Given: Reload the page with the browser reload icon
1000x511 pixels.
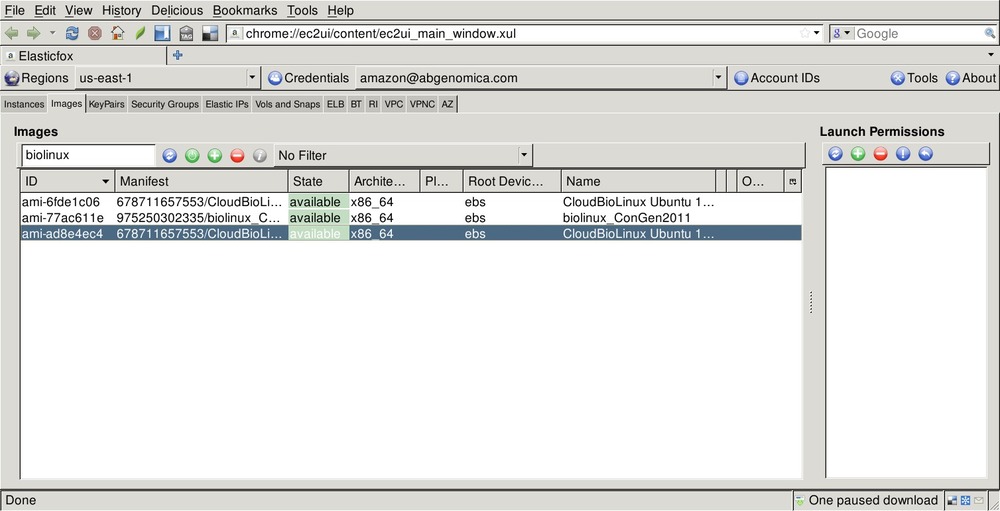Looking at the screenshot, I should click(x=72, y=33).
